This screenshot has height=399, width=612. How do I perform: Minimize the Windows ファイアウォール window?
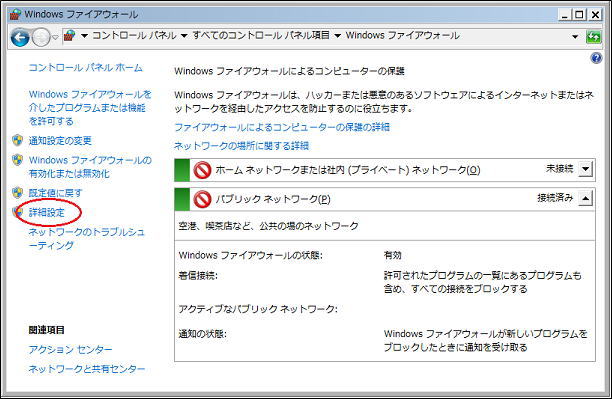pos(565,15)
